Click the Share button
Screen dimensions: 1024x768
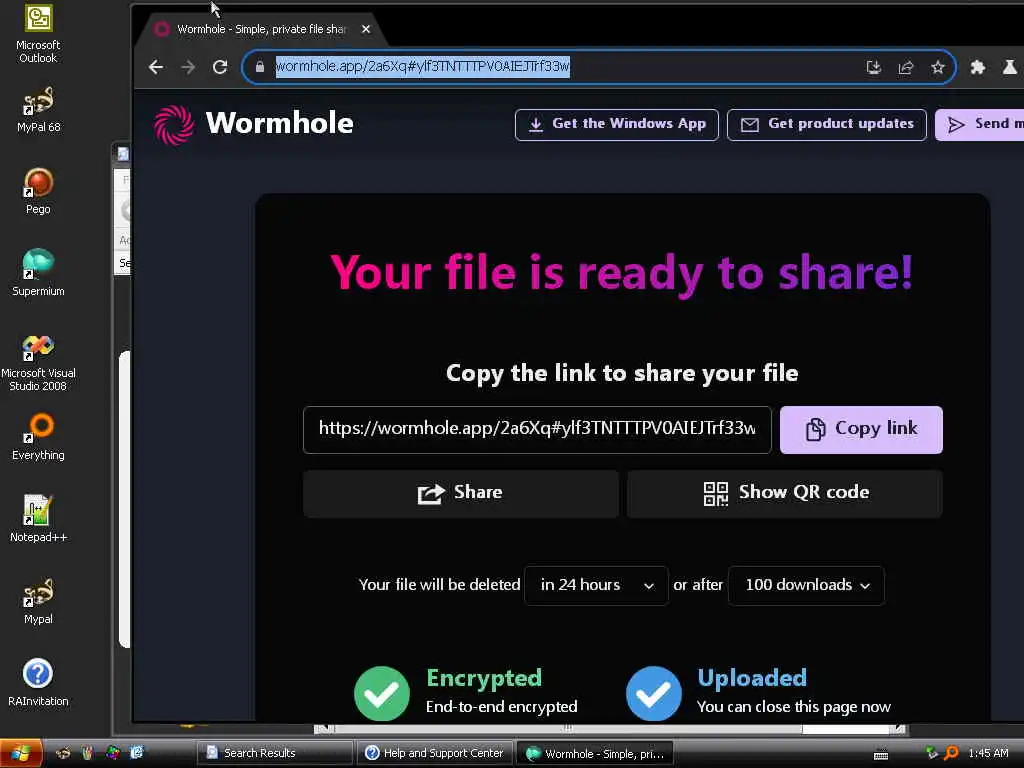tap(460, 494)
